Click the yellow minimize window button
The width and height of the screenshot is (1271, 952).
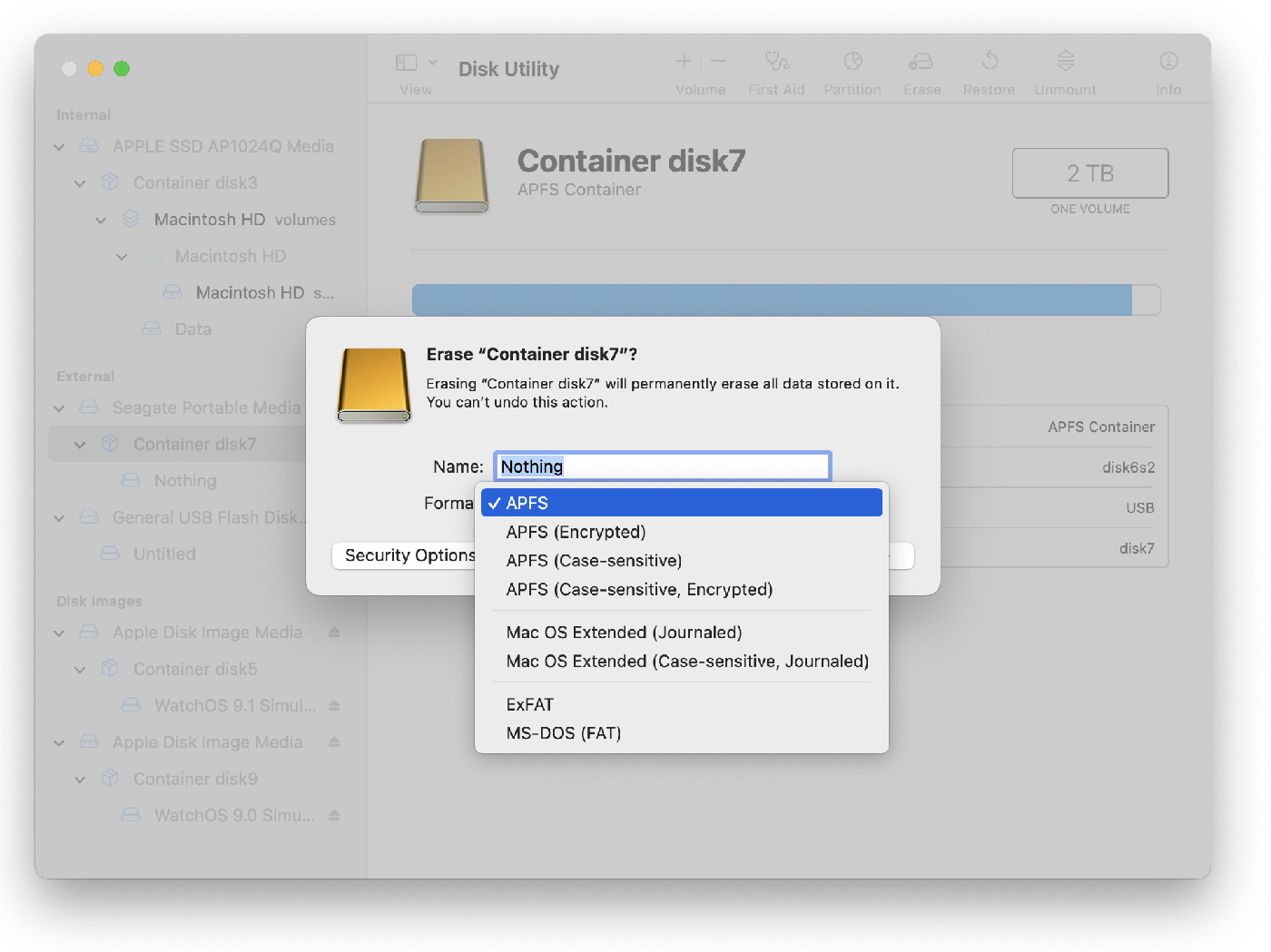[95, 69]
